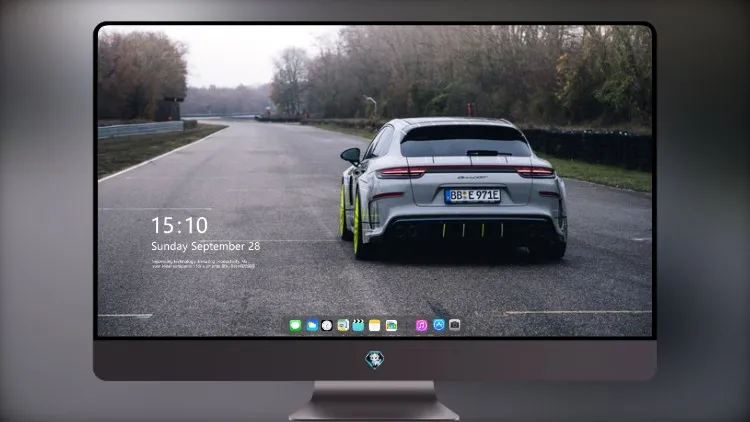
Task: Launch the pink iTunes music app
Action: click(x=421, y=326)
